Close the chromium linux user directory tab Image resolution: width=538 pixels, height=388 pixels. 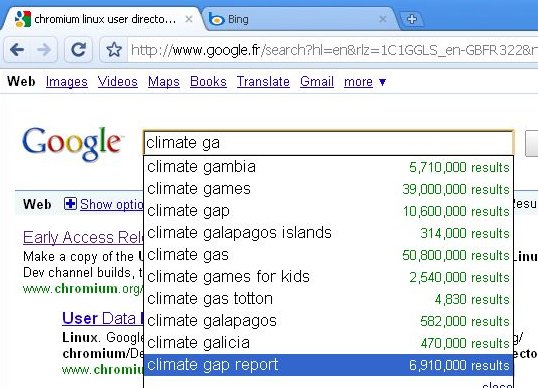(189, 19)
